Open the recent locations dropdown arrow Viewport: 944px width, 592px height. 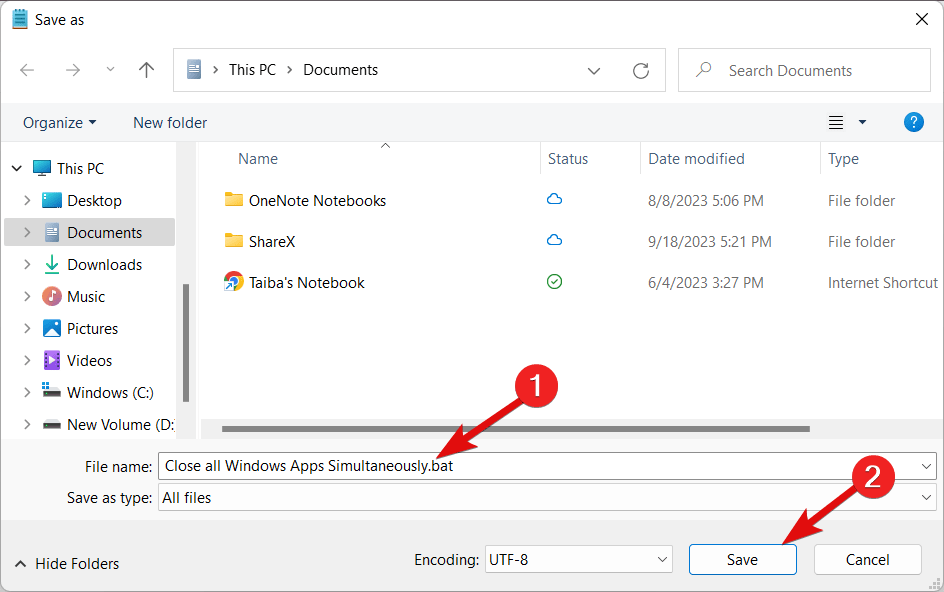(x=110, y=70)
